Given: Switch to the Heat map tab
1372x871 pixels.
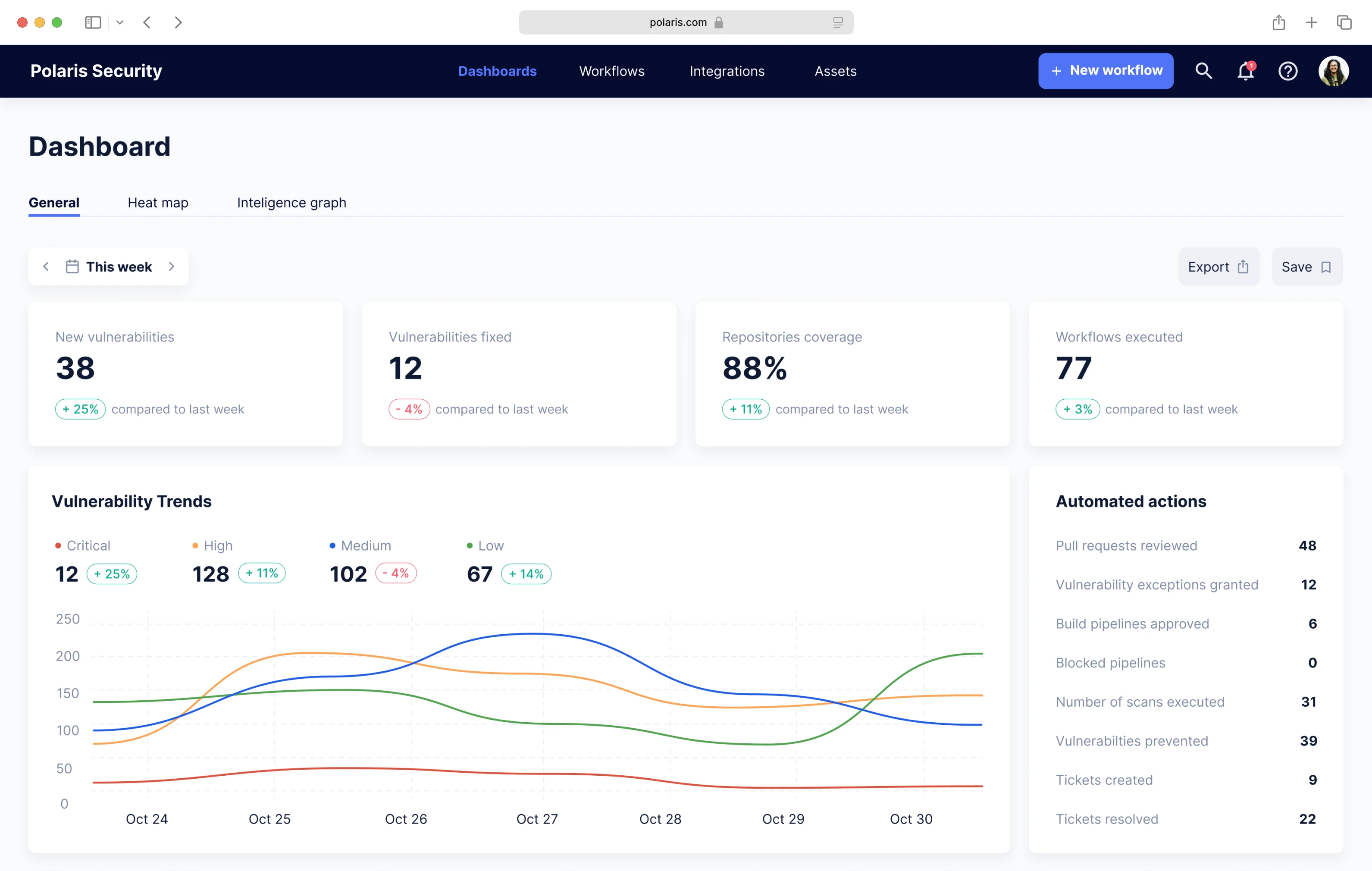Looking at the screenshot, I should coord(158,203).
